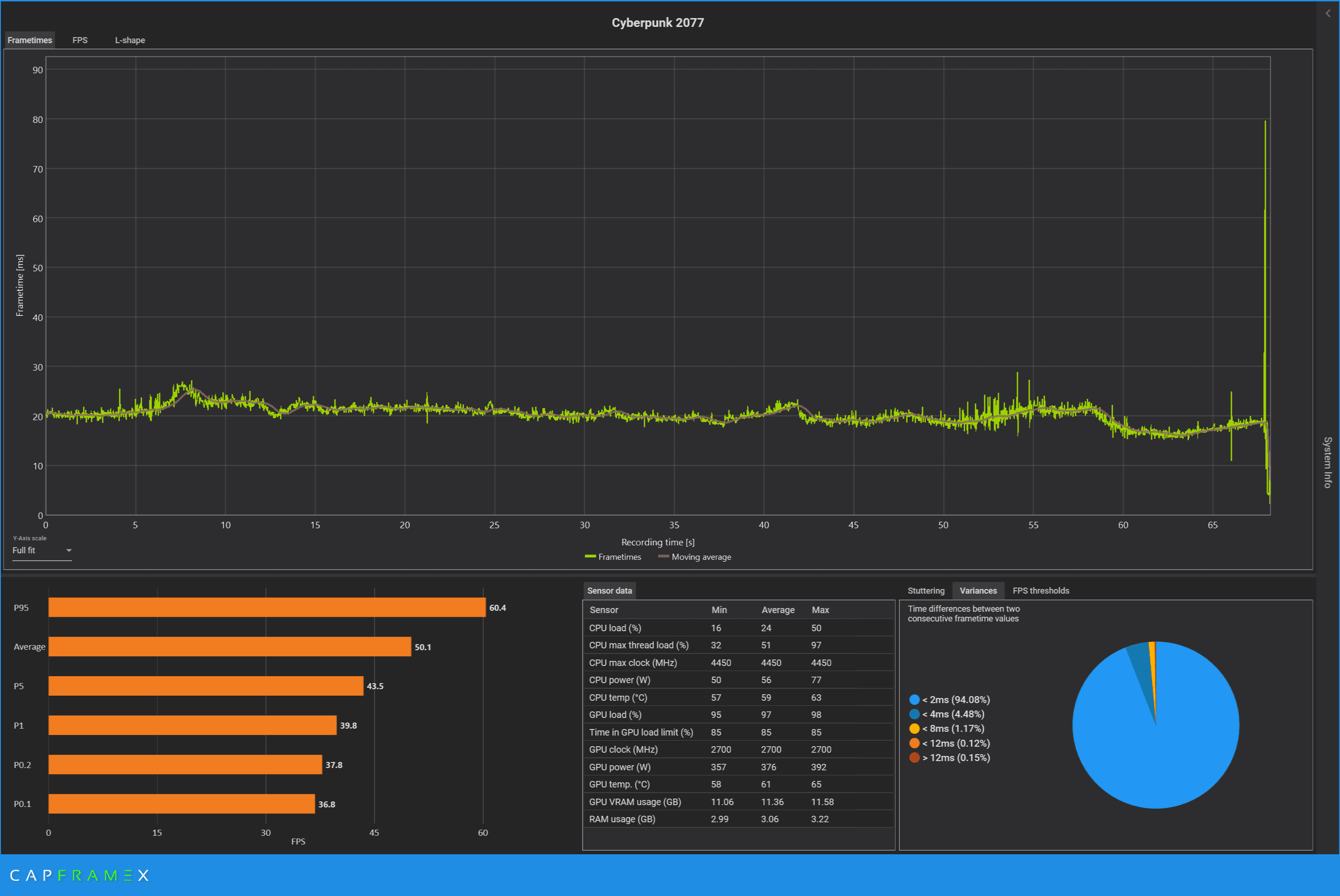This screenshot has height=896, width=1340.
Task: Switch to the Frametimes tab
Action: [x=30, y=40]
